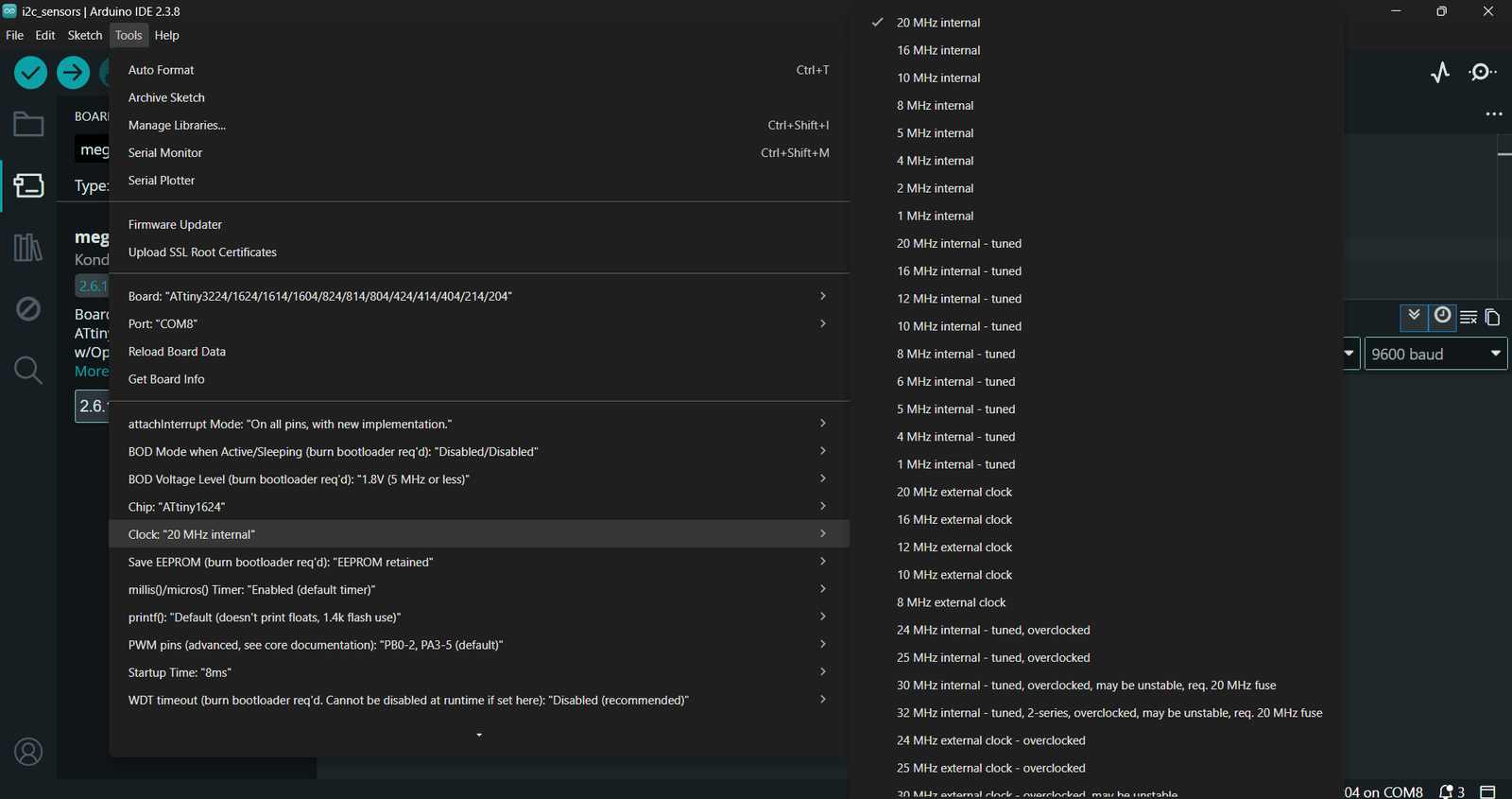Open the Debug sidebar icon
The width and height of the screenshot is (1512, 799).
(x=28, y=308)
